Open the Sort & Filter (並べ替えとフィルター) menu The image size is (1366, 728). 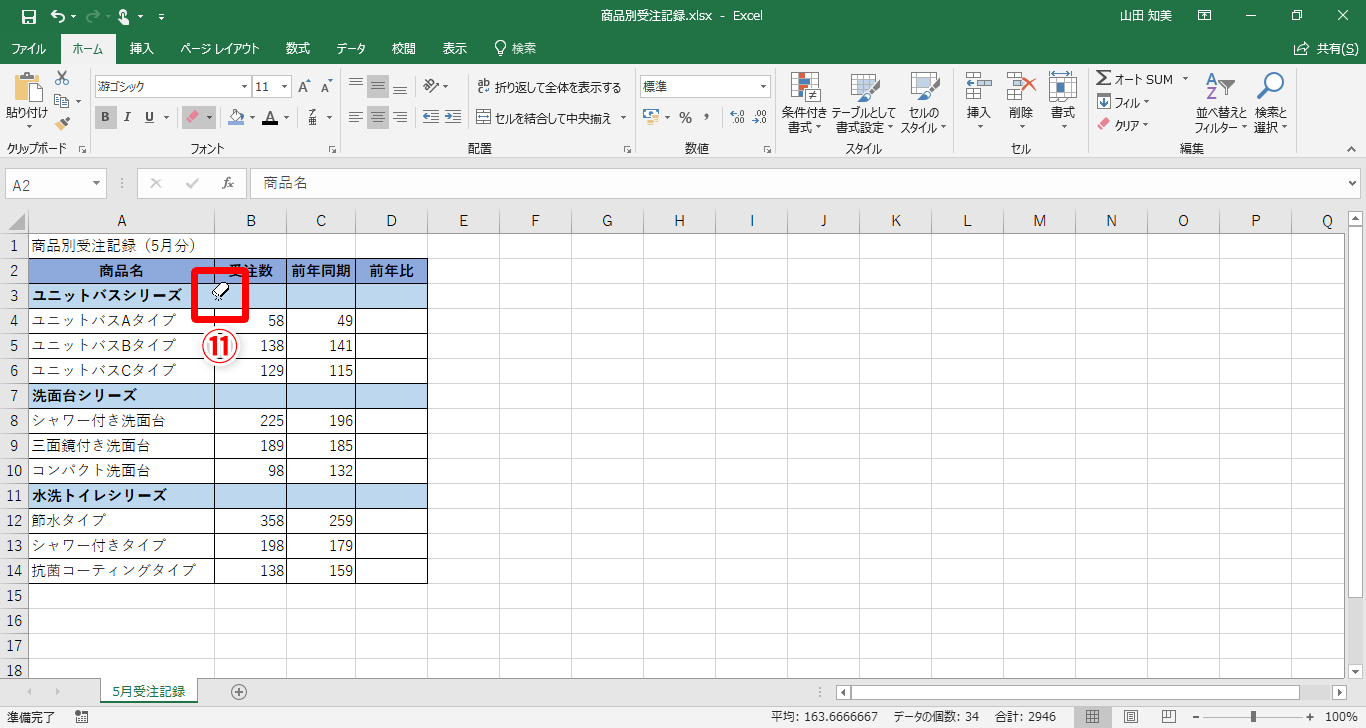[1220, 103]
